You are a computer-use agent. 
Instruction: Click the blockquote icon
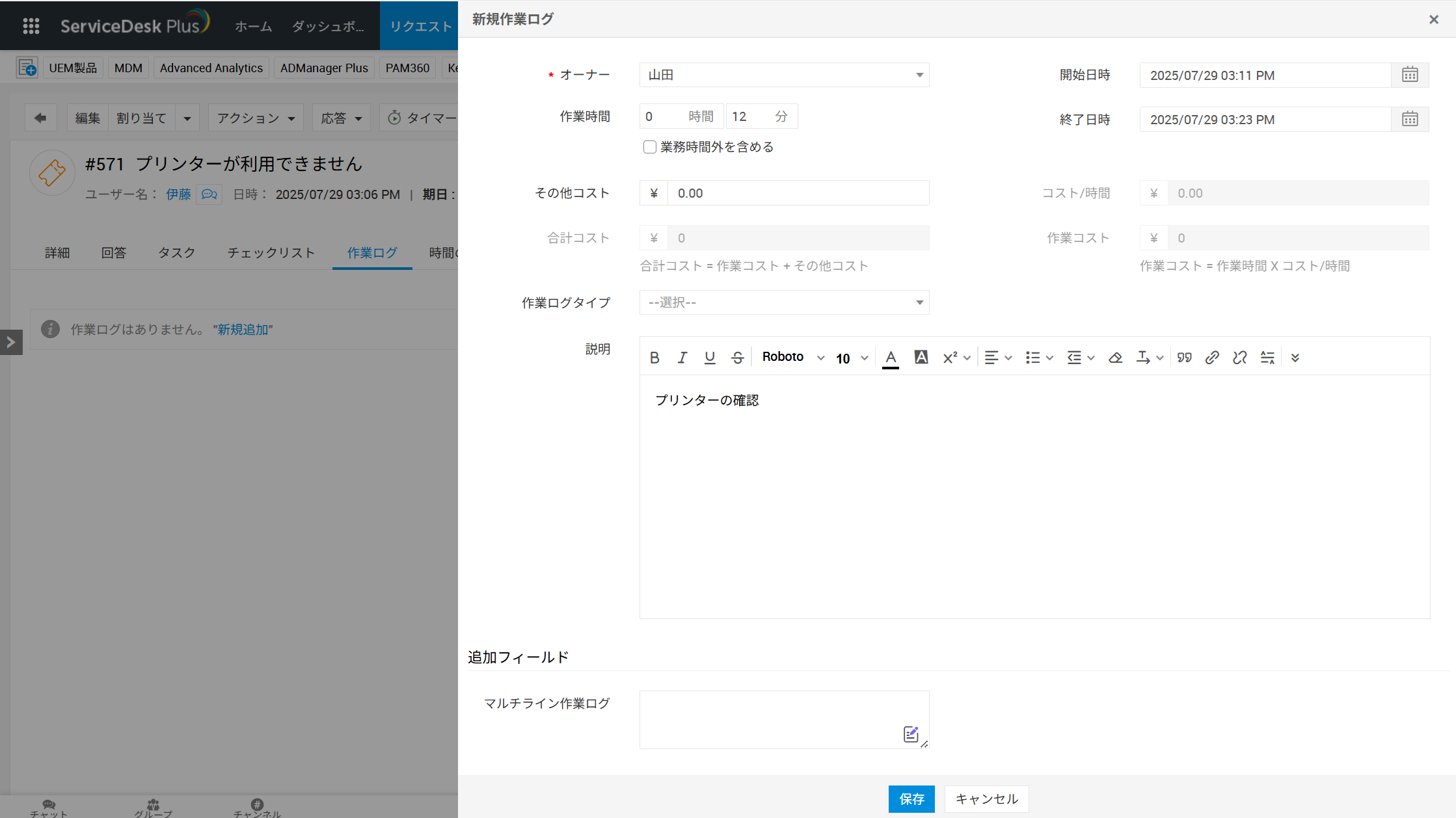1184,358
